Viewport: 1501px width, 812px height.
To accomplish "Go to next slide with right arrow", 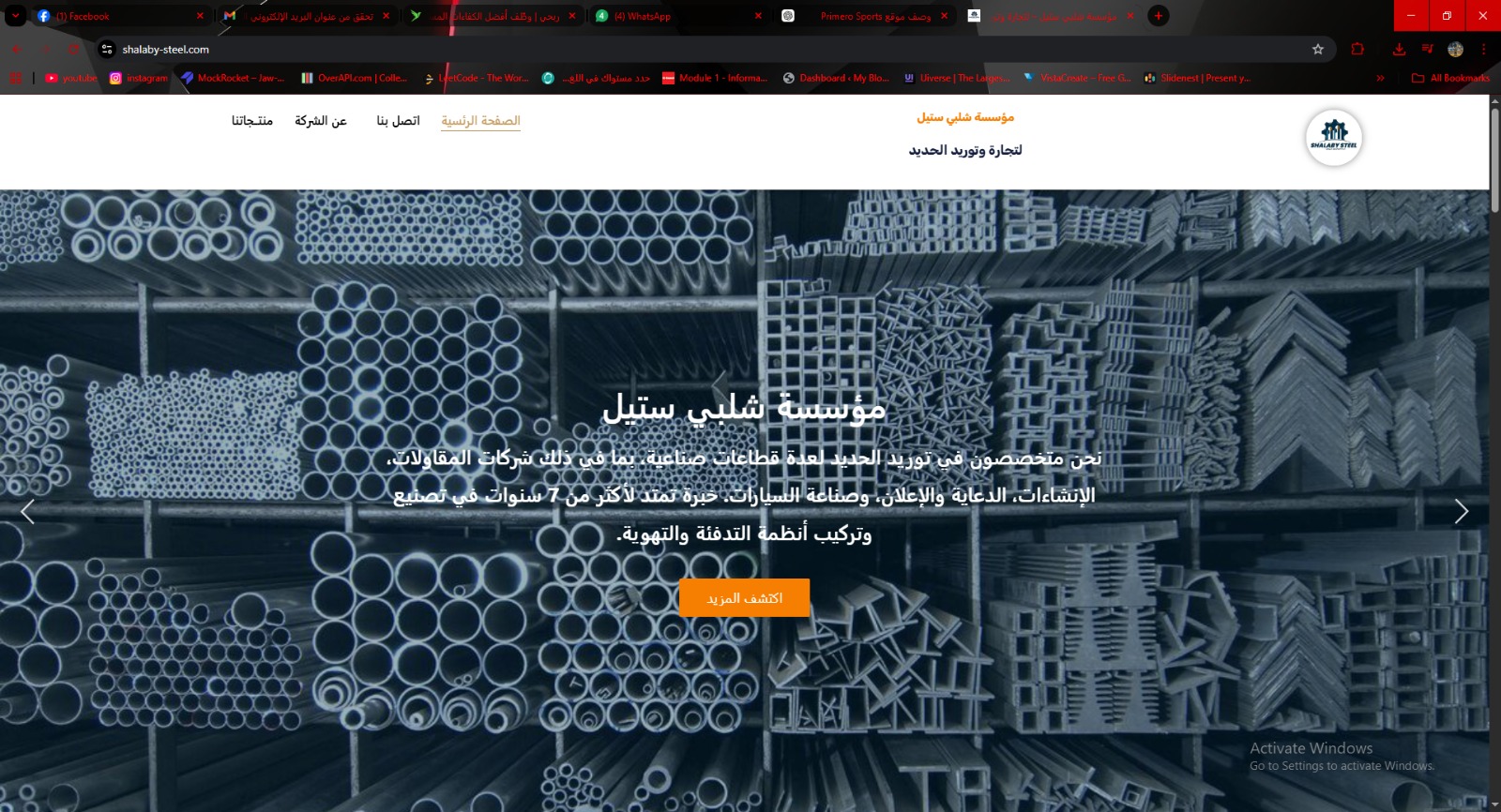I will tap(1461, 511).
